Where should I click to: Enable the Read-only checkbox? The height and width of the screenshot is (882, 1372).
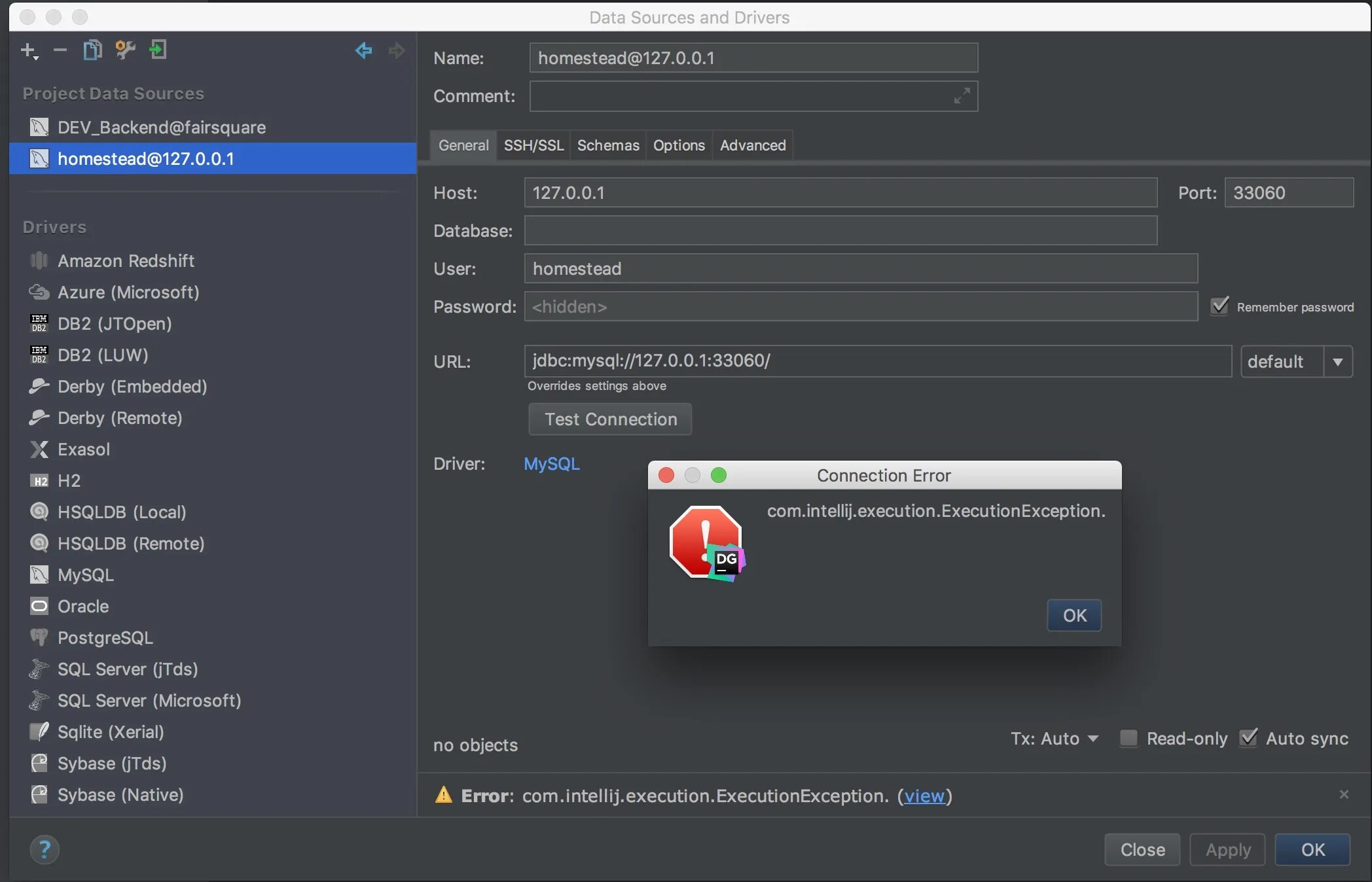tap(1128, 738)
